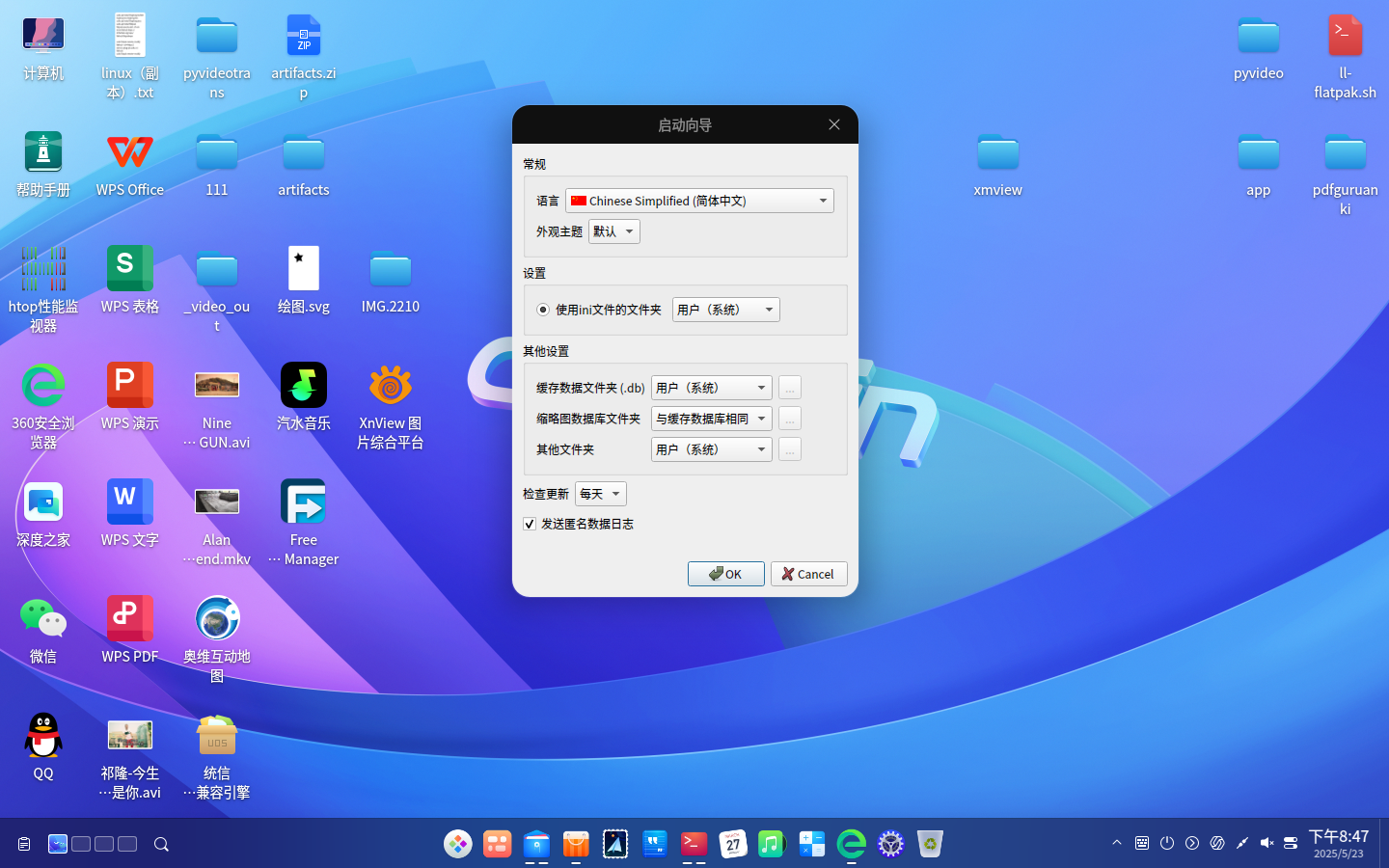The image size is (1389, 868).
Task: Expand the 其他文件夹 dropdown
Action: tap(712, 449)
